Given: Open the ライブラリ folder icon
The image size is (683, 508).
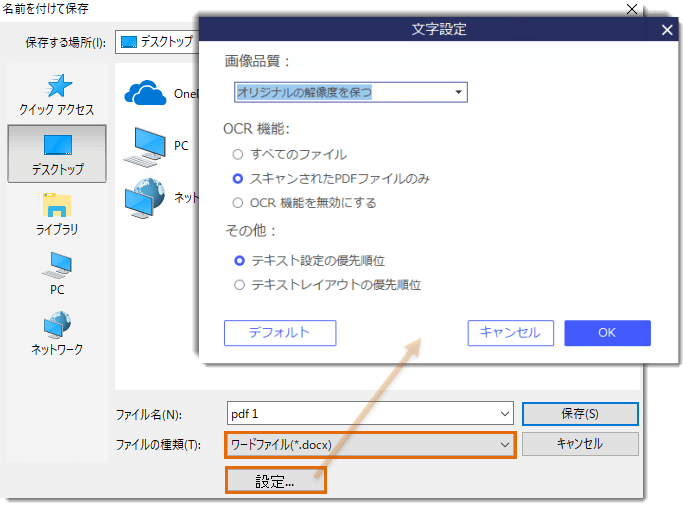Looking at the screenshot, I should pyautogui.click(x=57, y=207).
